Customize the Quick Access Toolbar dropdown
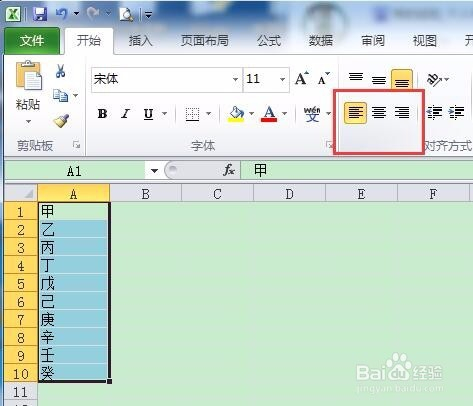This screenshot has height=406, width=473. 148,14
